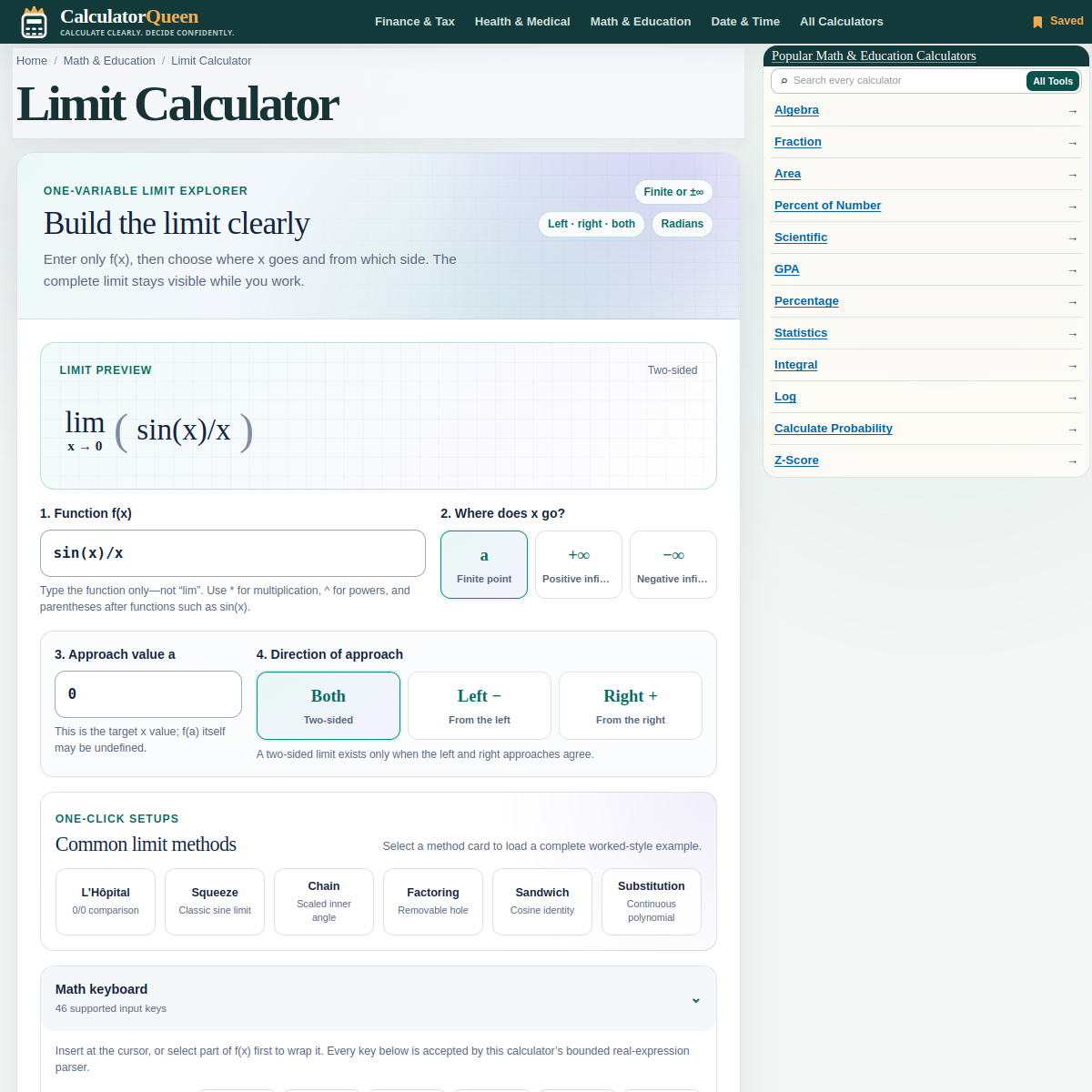Open the GPA calculator link
1092x1092 pixels.
tap(787, 269)
